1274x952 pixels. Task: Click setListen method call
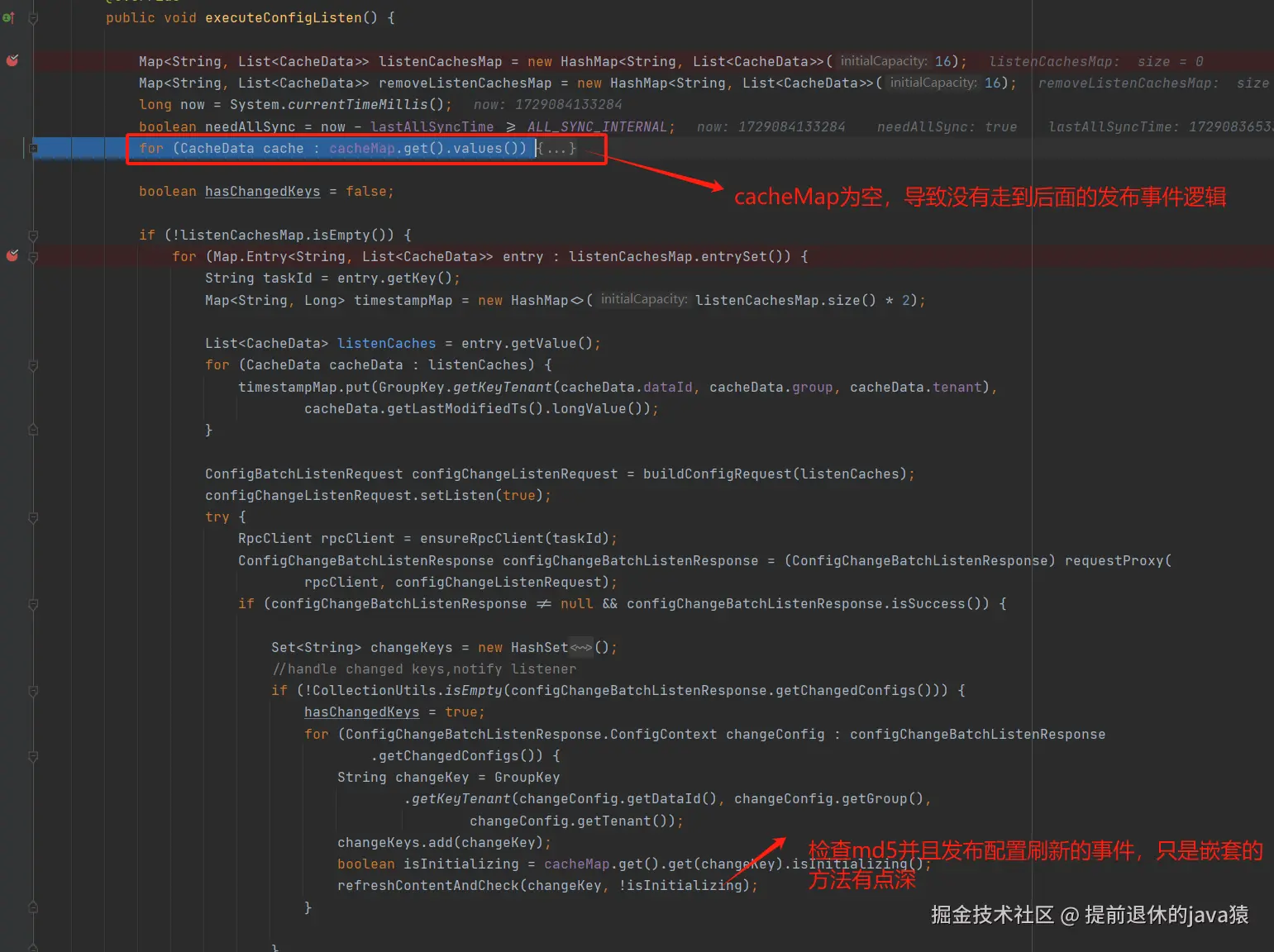[x=456, y=495]
